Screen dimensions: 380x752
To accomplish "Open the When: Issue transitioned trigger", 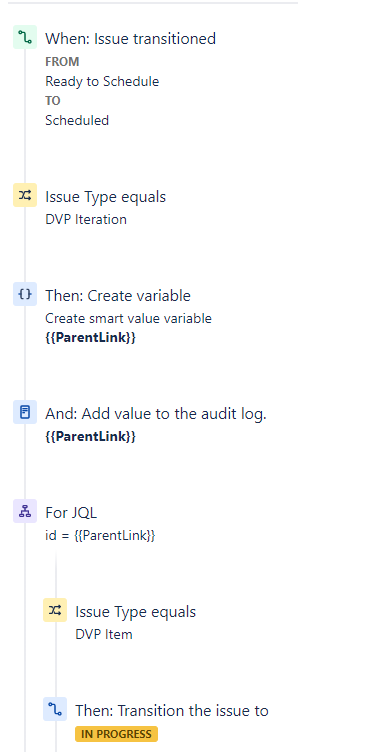I will 131,38.
